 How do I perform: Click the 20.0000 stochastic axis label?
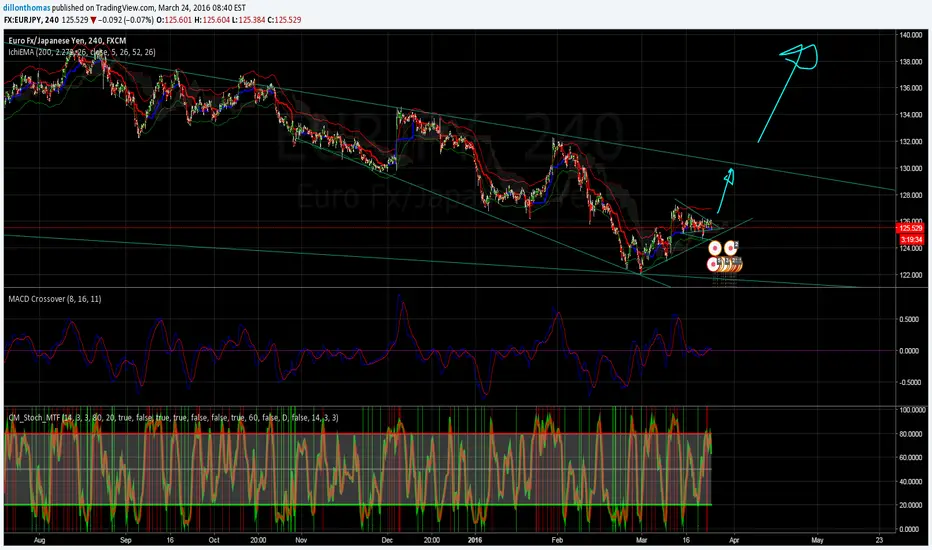pyautogui.click(x=911, y=505)
